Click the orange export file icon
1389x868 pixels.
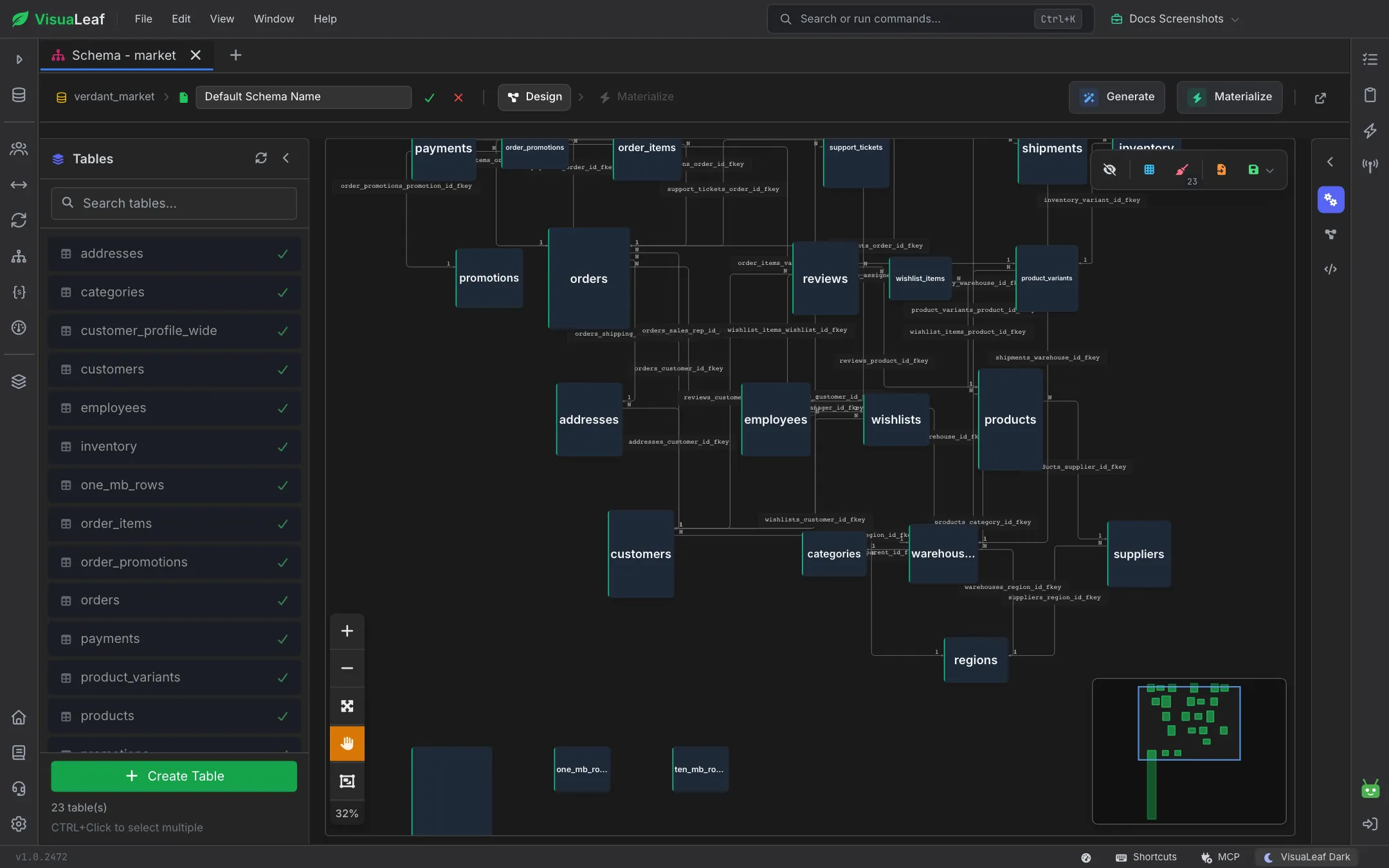coord(1221,170)
